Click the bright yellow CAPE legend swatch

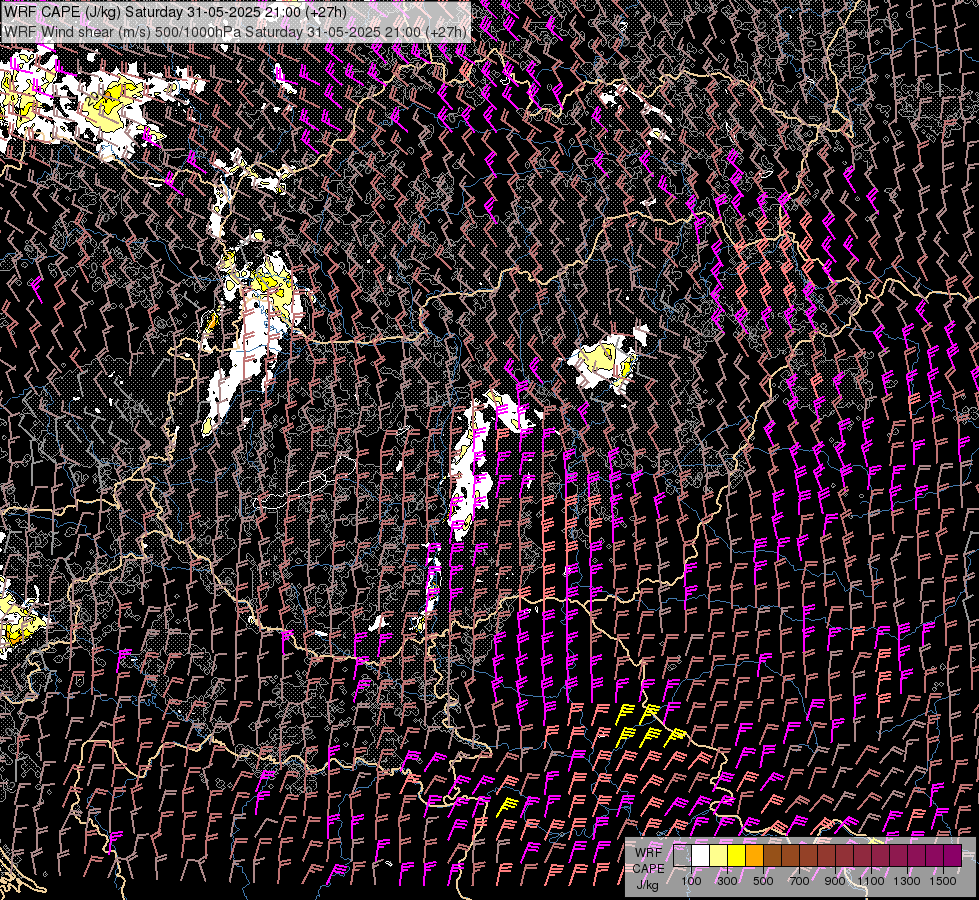(x=737, y=856)
